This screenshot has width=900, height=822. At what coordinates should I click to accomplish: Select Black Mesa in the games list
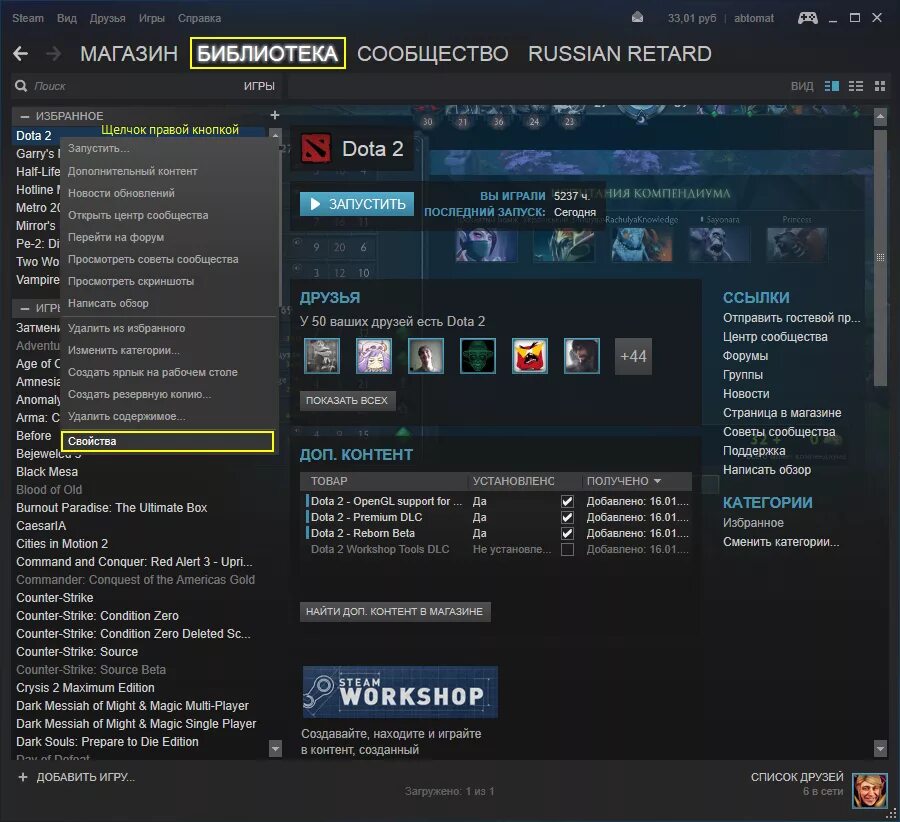point(47,472)
